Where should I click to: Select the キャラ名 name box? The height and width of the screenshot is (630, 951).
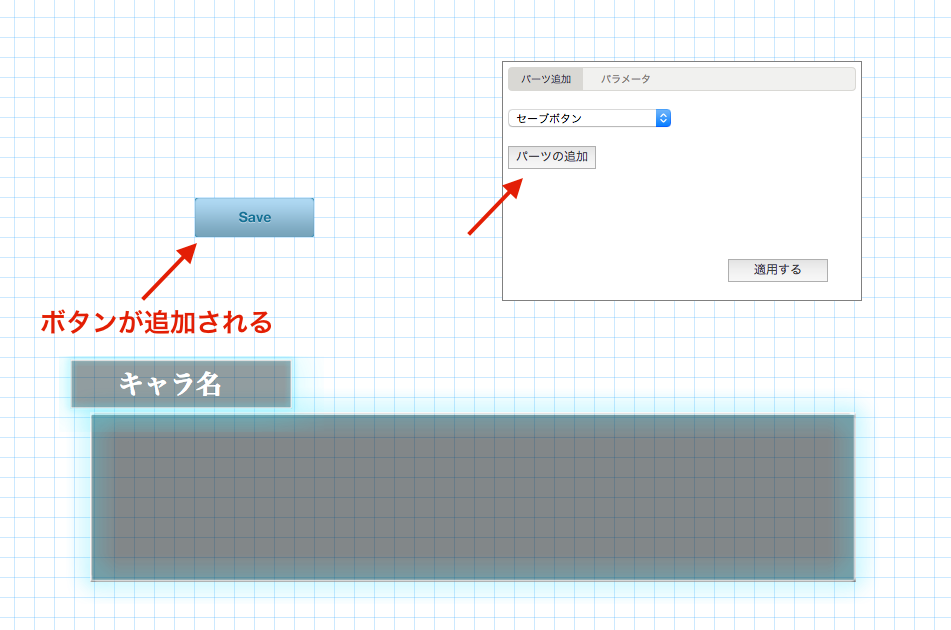180,384
